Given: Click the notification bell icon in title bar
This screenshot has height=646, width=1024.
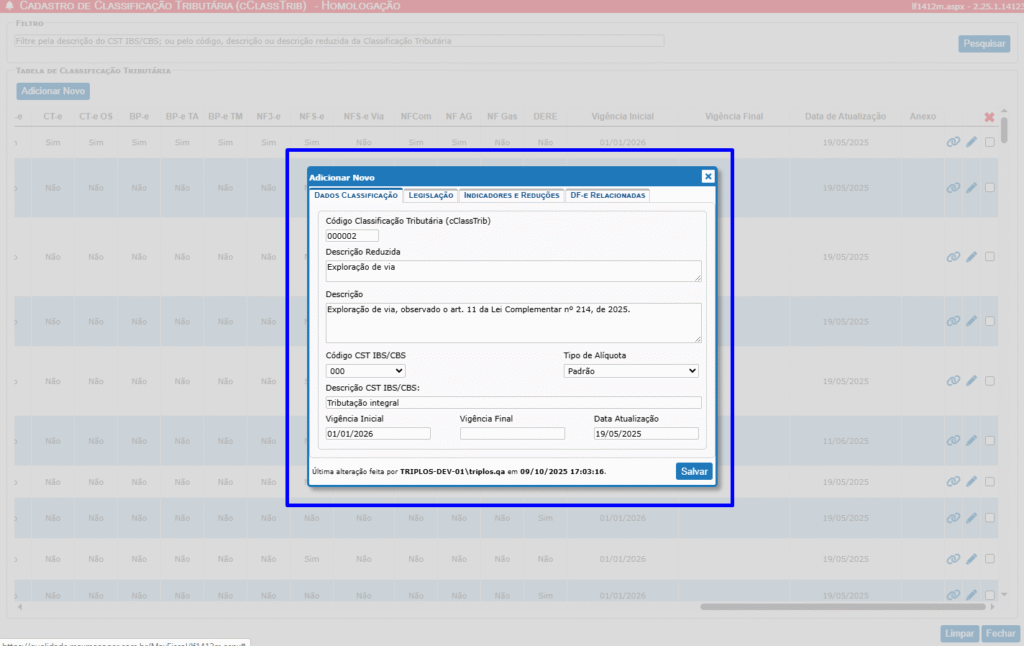Looking at the screenshot, I should tap(9, 6).
